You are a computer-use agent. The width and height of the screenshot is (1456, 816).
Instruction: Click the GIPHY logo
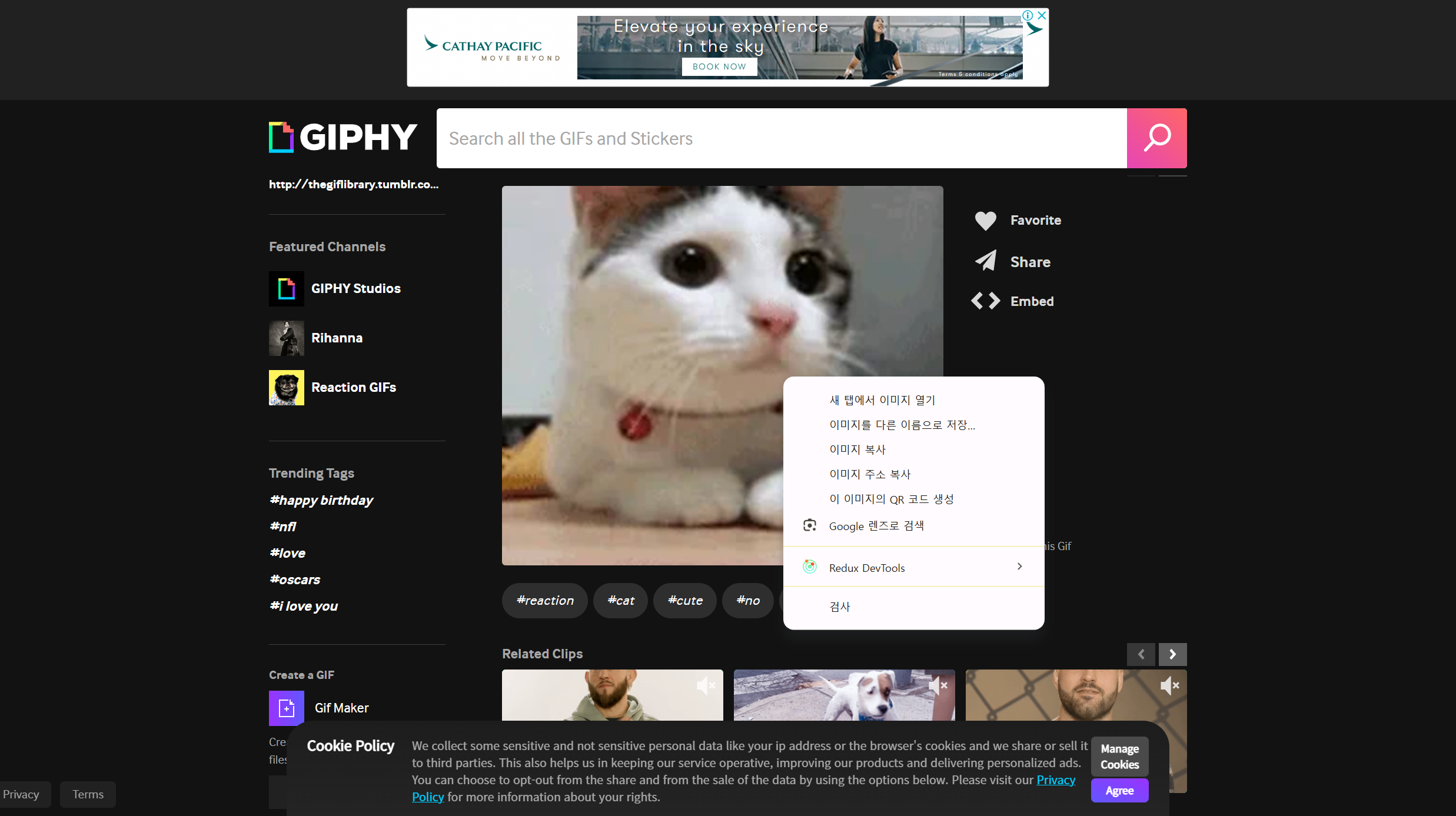click(343, 137)
